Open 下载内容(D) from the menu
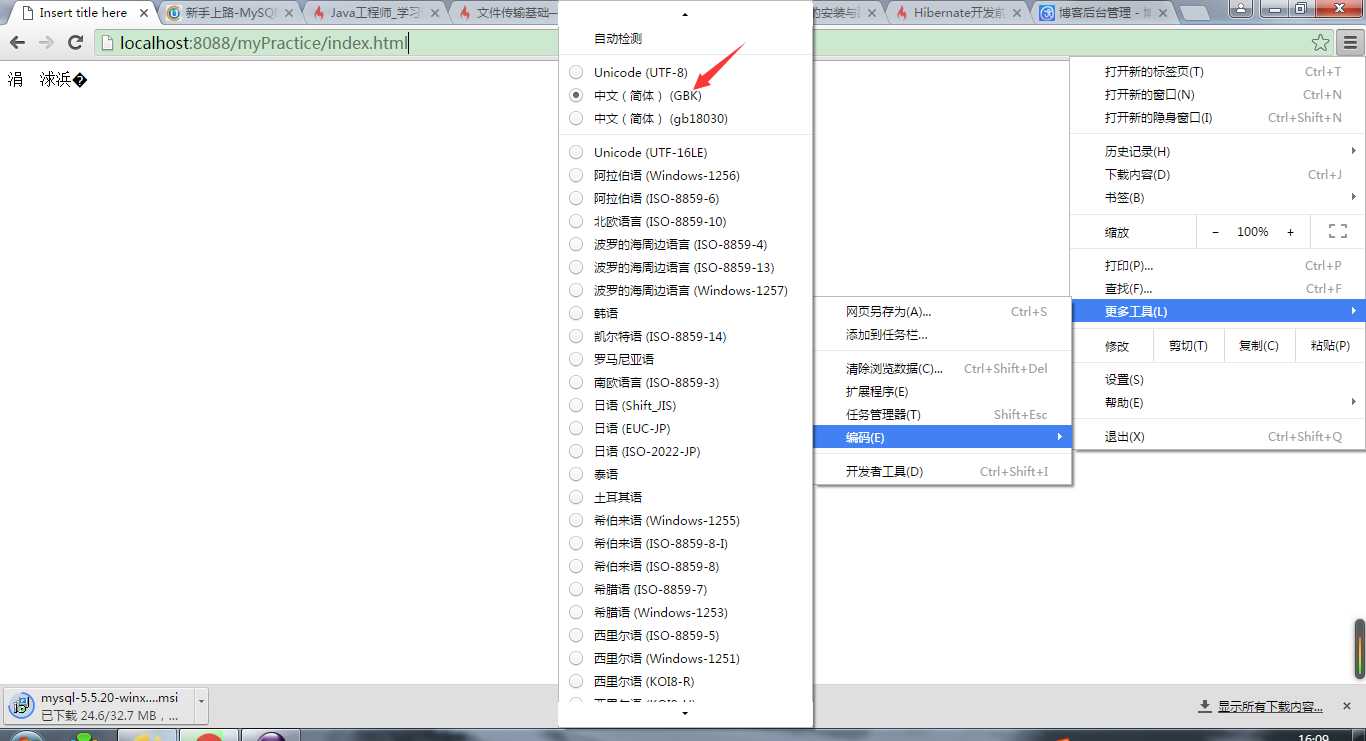Screen dimensions: 1366x741 tap(1217, 174)
